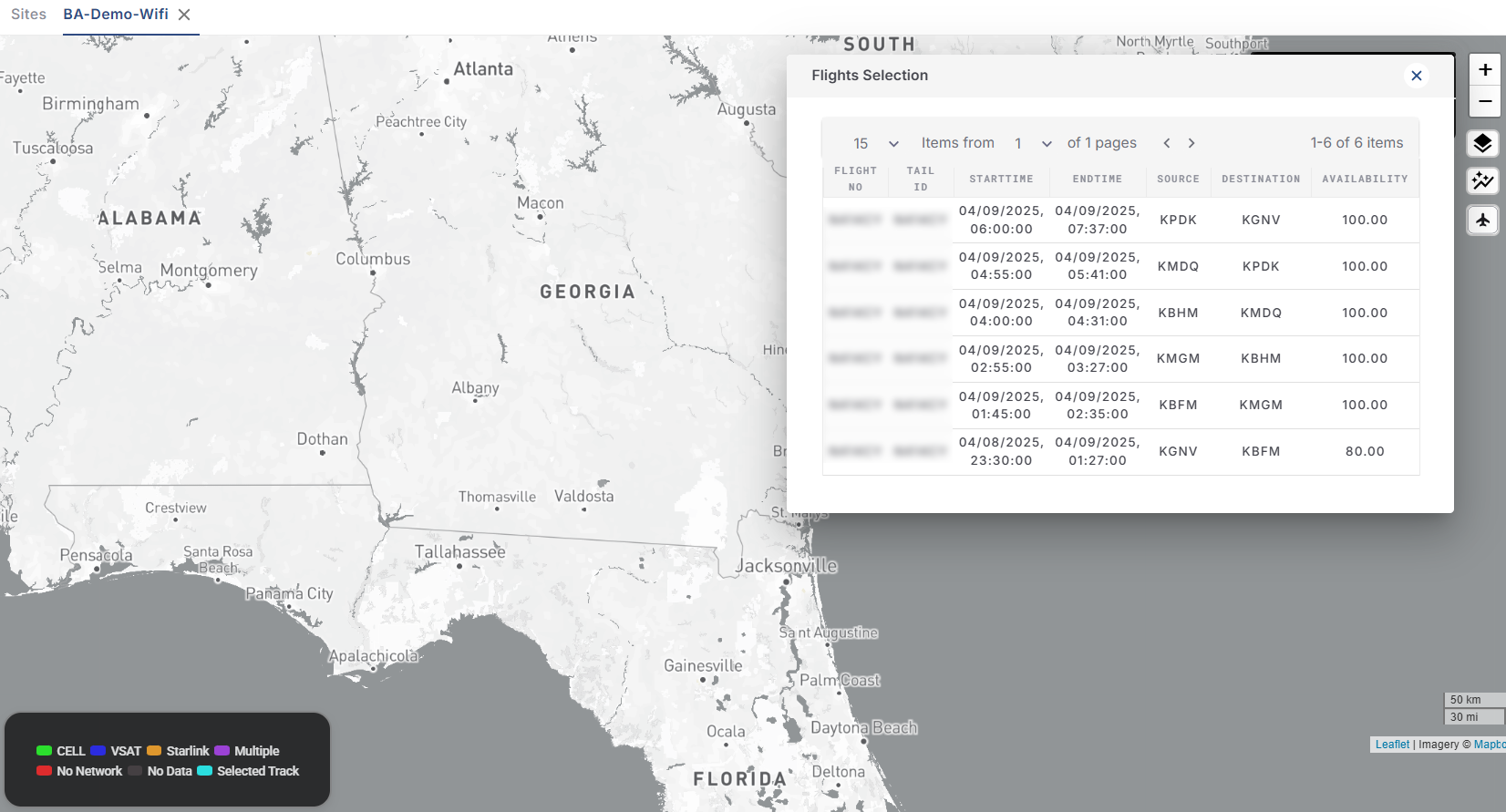Click the airplane flights icon button
Screen dimensions: 1506x812
click(1482, 220)
